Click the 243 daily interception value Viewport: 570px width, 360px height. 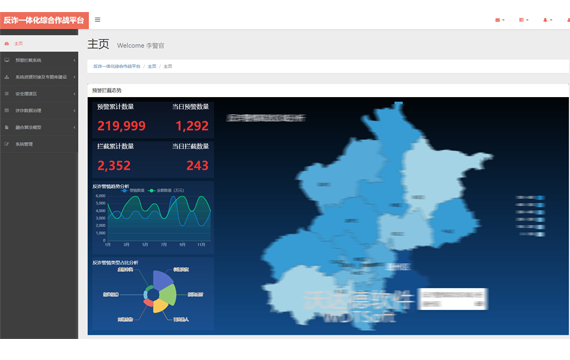click(x=197, y=165)
